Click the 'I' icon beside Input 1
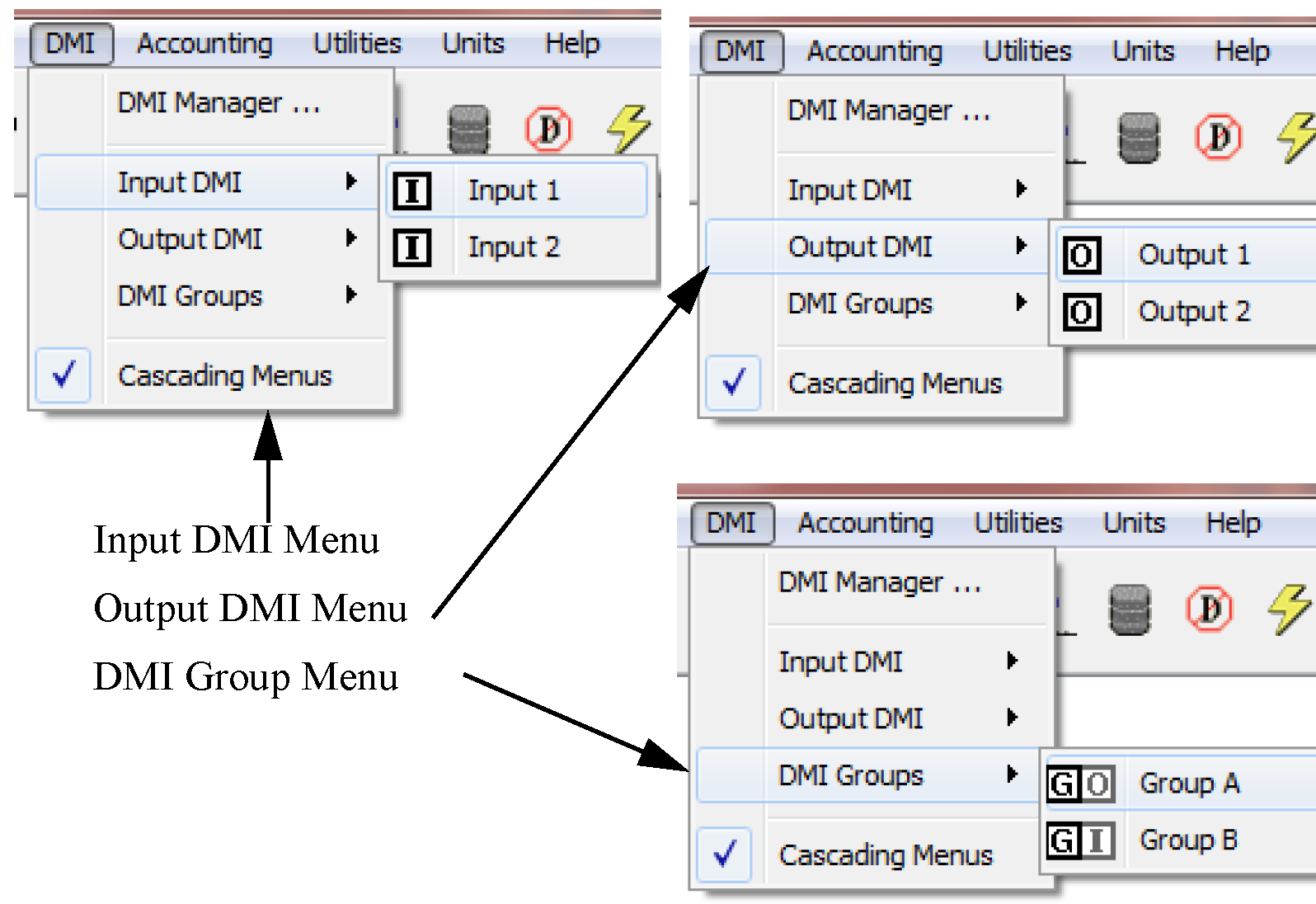 point(411,191)
